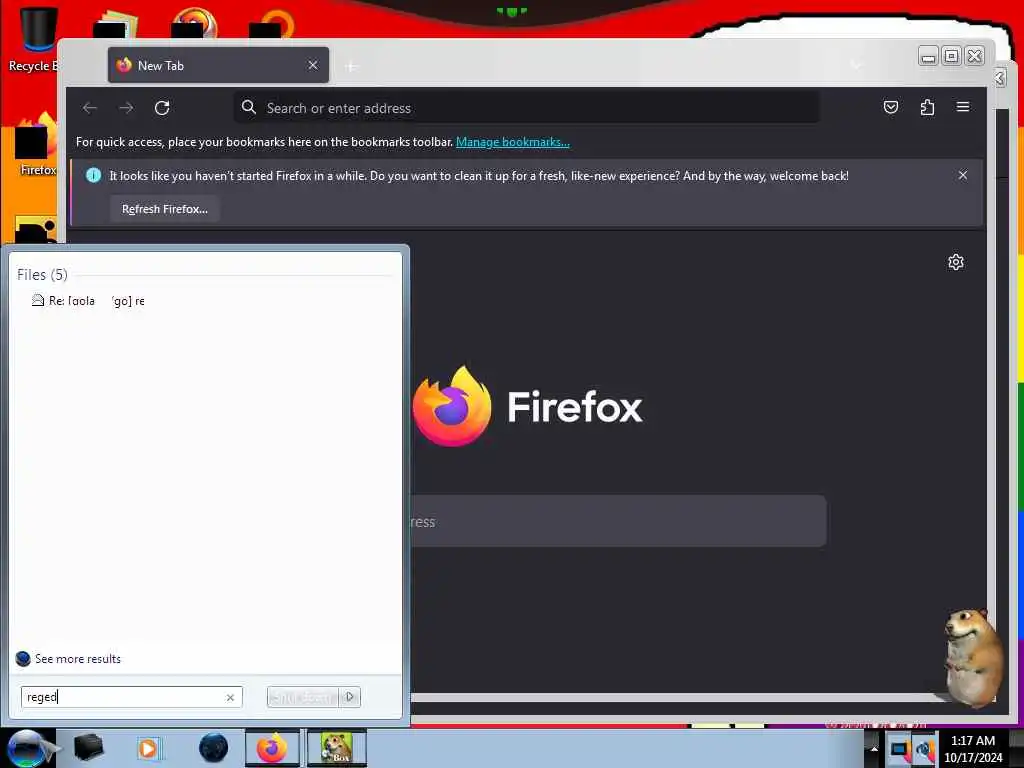Focus the Start menu search field

pos(131,697)
